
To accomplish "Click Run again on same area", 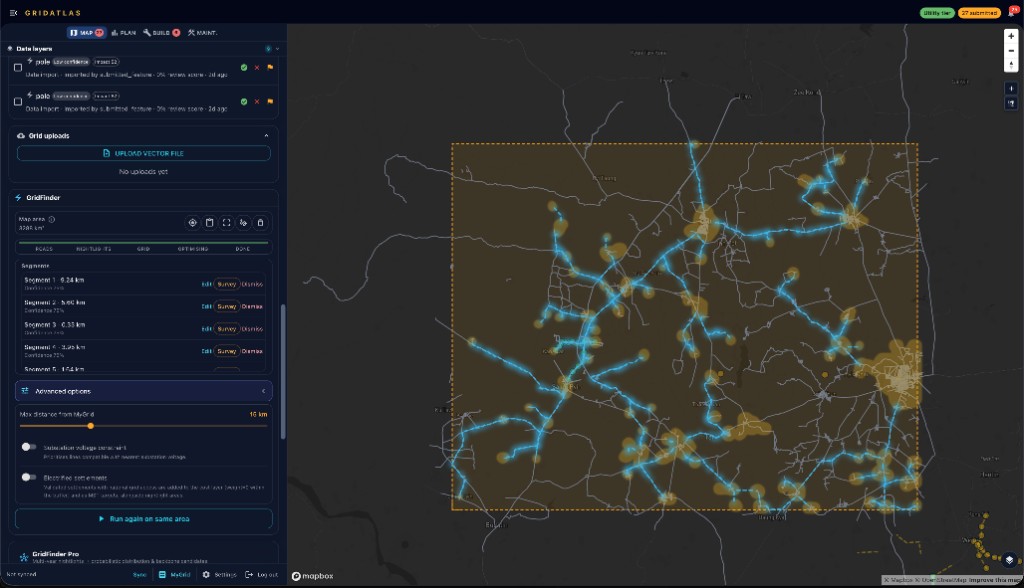I will [x=144, y=519].
